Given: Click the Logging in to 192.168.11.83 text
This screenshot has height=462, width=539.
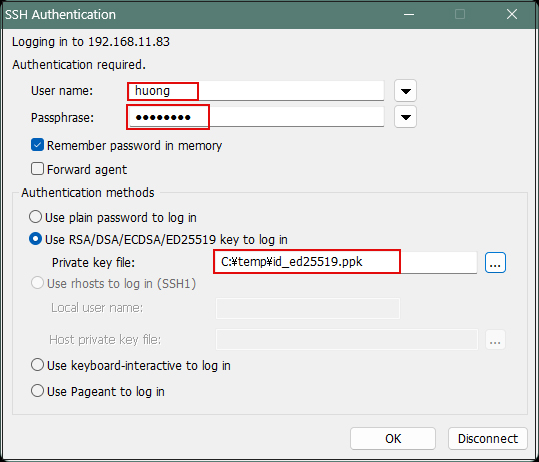Looking at the screenshot, I should click(x=91, y=42).
